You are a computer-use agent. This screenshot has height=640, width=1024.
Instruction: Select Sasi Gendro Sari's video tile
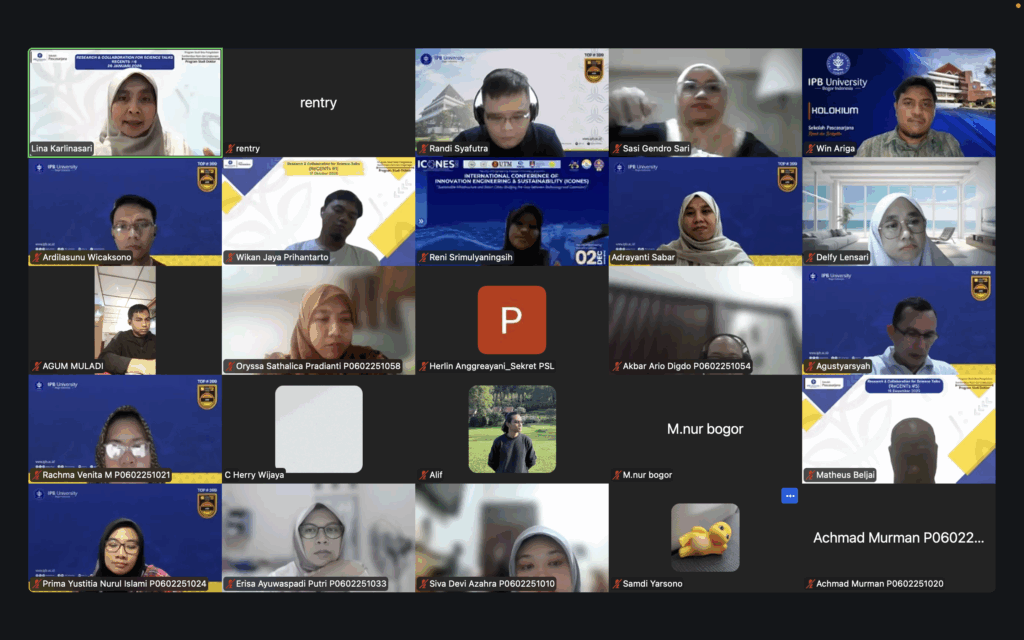(x=705, y=100)
